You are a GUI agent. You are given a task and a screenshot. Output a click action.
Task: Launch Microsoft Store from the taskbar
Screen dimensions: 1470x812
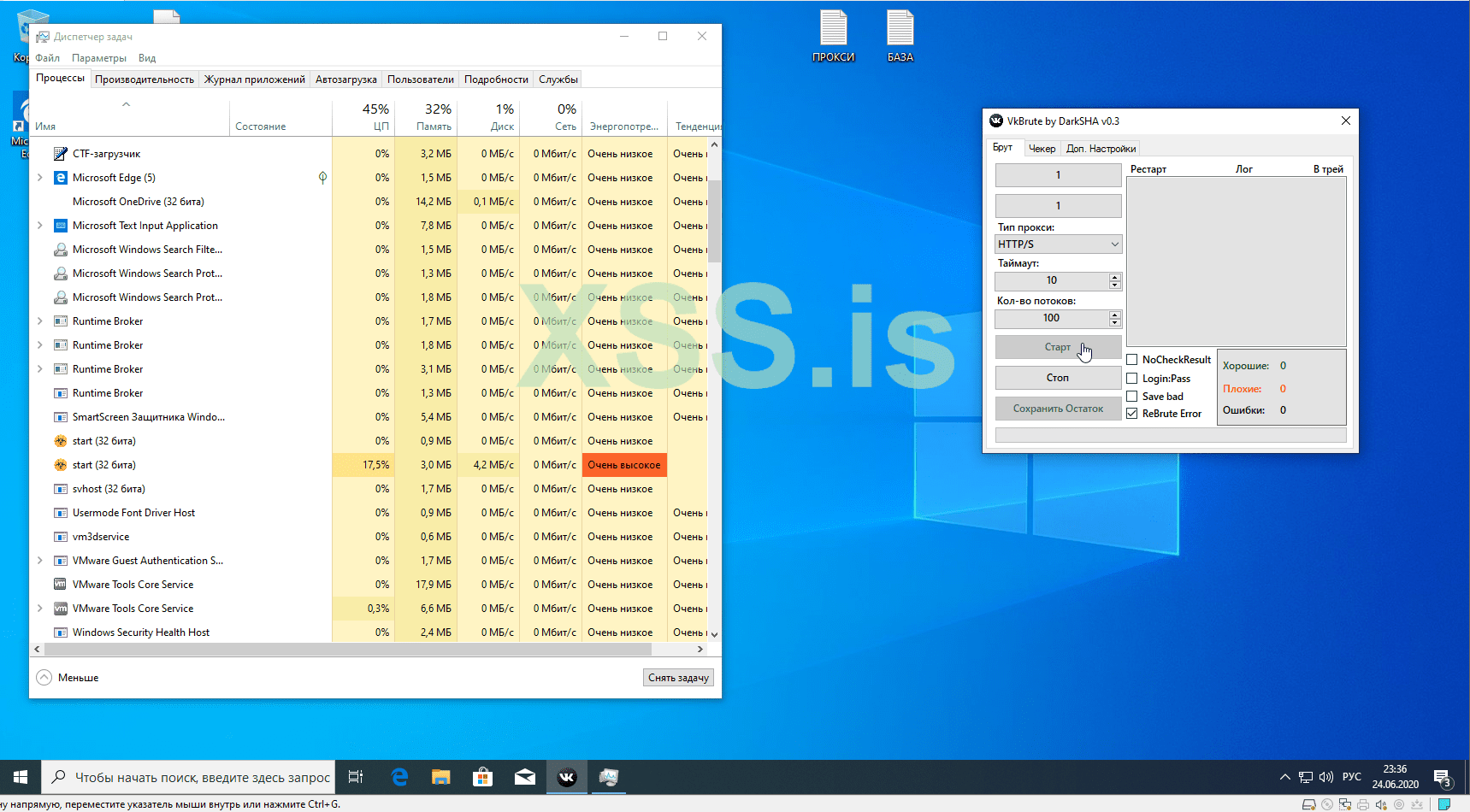coord(482,777)
